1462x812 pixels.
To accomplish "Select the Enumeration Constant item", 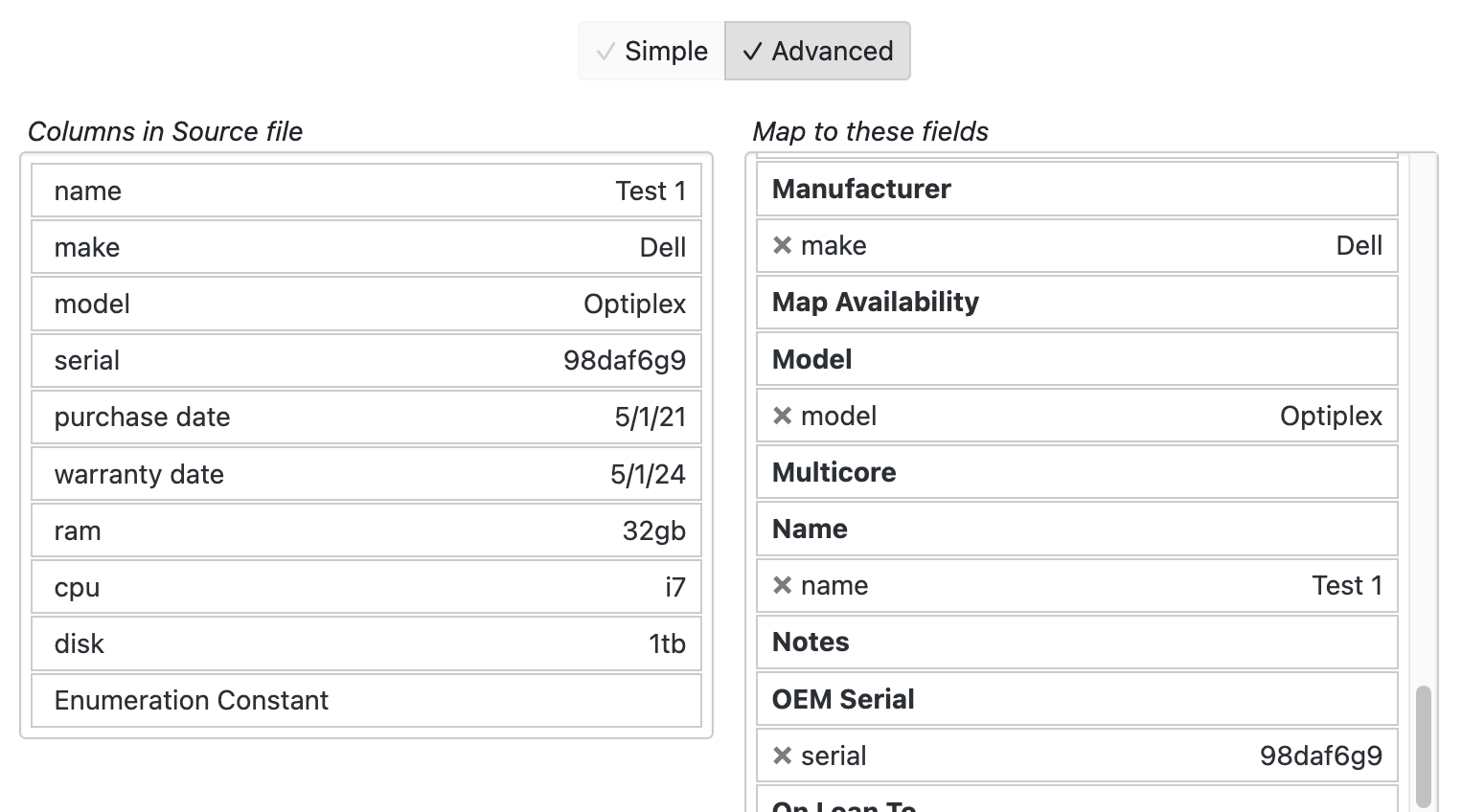I will coord(367,700).
